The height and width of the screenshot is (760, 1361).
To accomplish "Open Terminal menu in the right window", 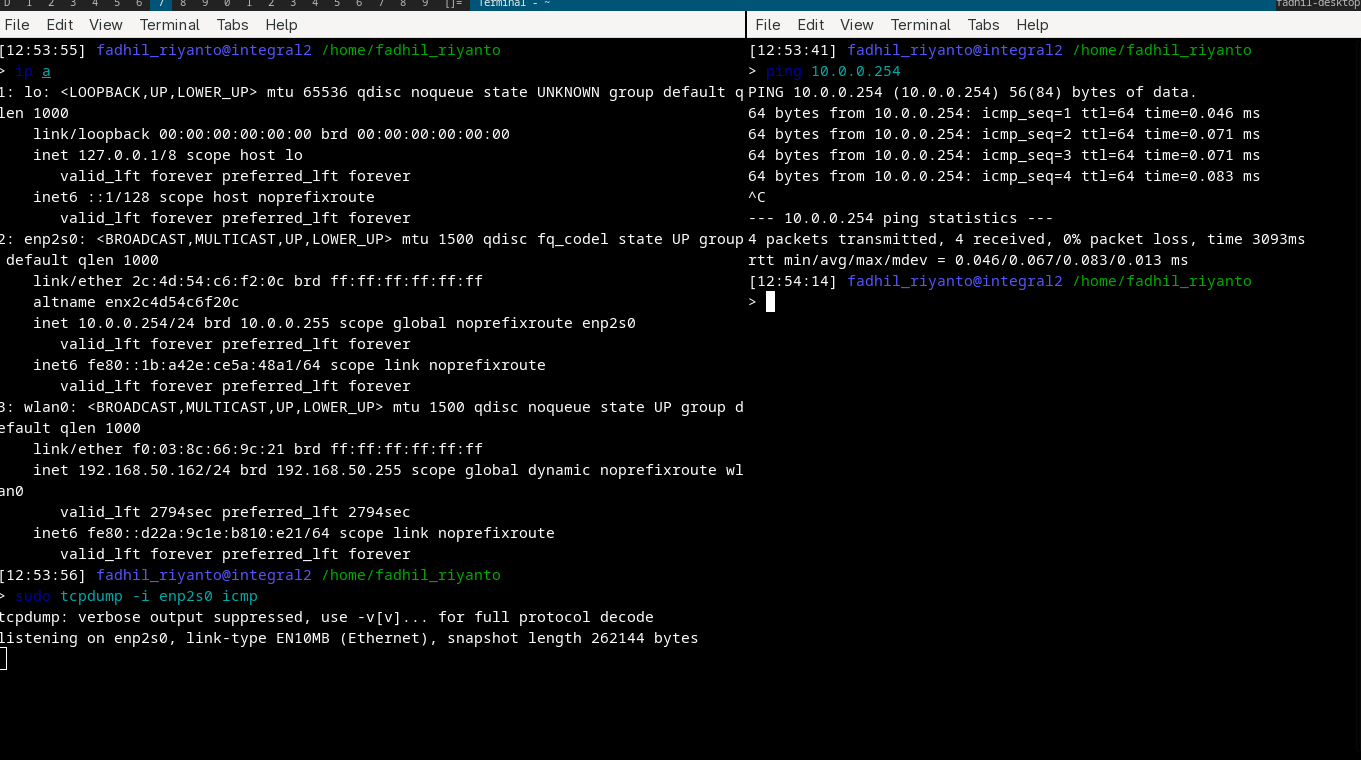I will pyautogui.click(x=920, y=24).
